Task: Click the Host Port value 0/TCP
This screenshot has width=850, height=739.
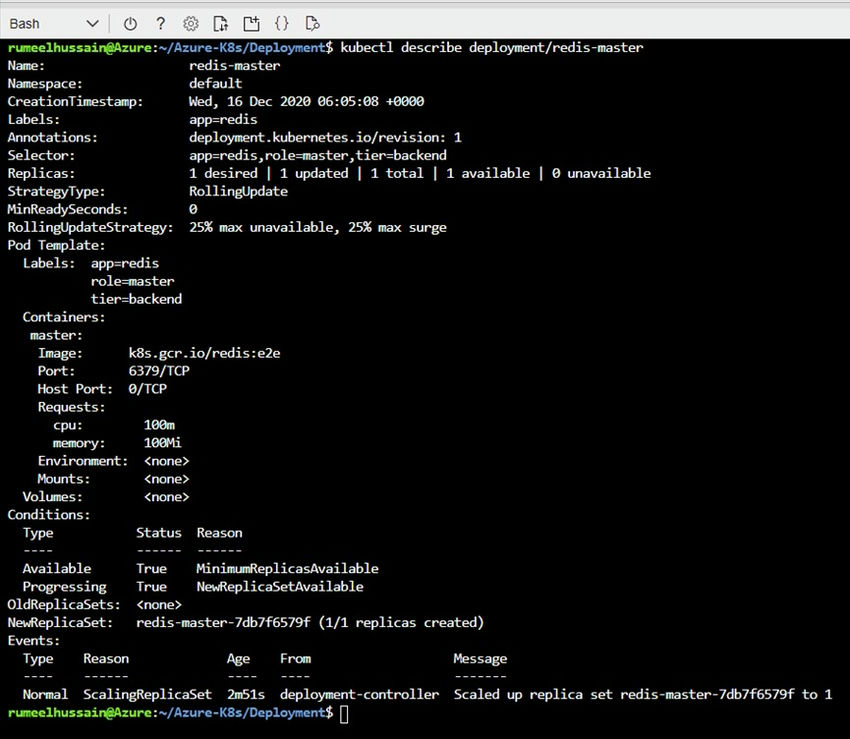Action: [x=147, y=389]
